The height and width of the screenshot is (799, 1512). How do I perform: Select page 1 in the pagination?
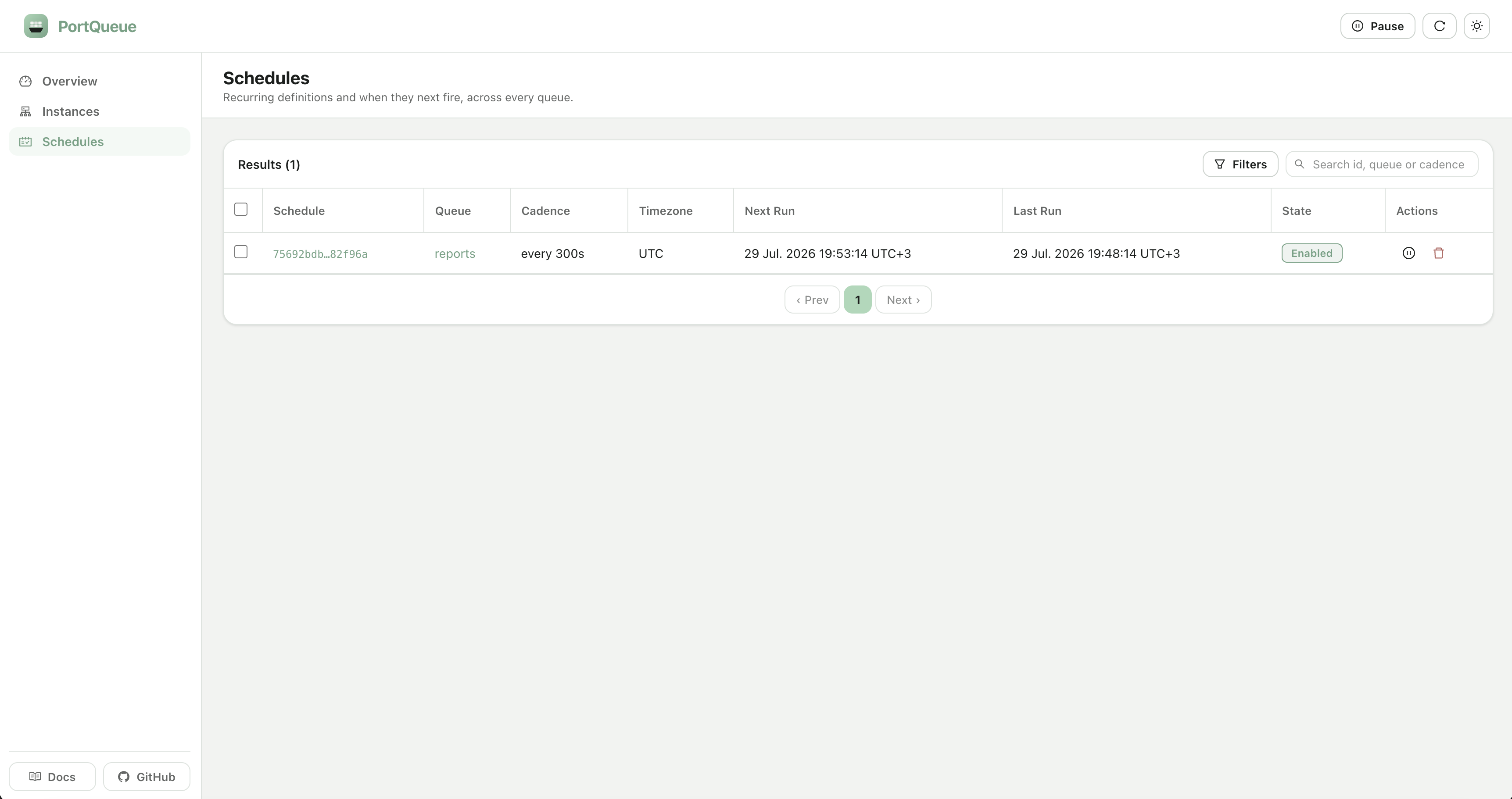(x=857, y=300)
